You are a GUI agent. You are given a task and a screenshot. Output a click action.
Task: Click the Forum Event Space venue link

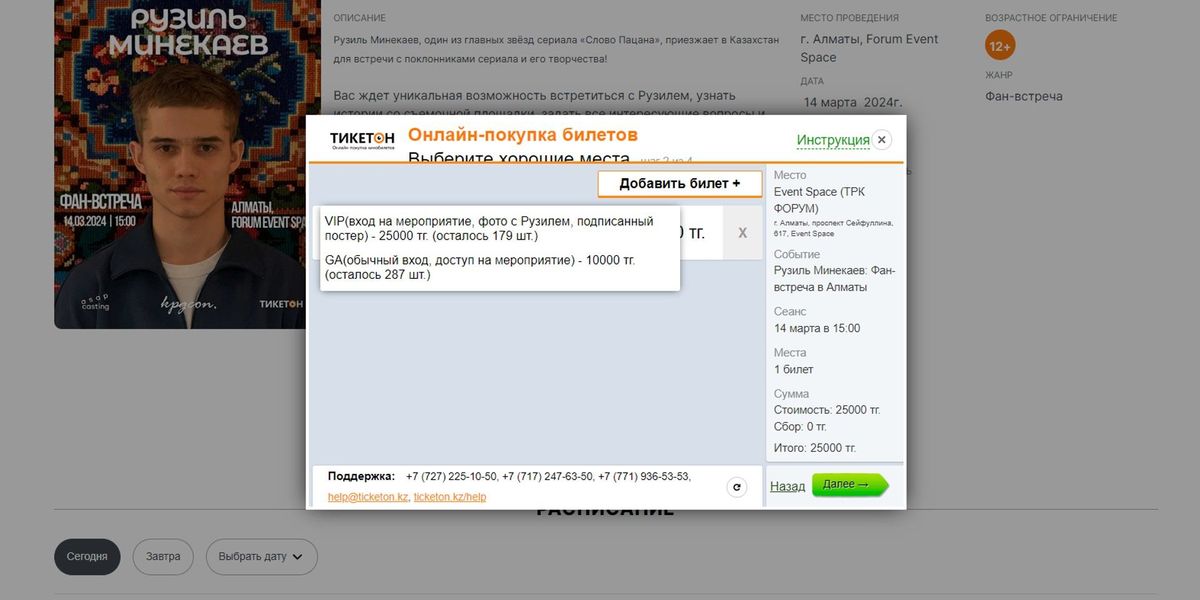click(868, 48)
